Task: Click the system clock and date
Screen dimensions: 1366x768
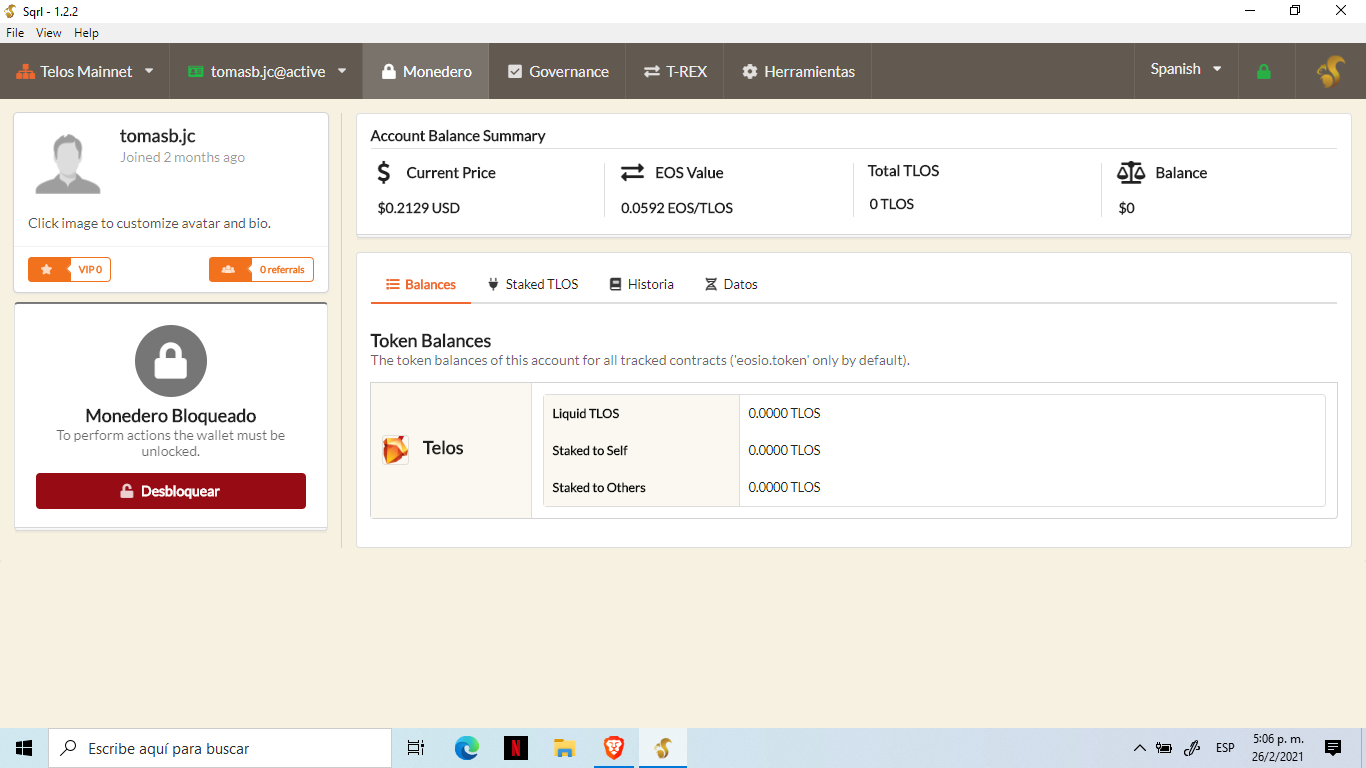Action: coord(1278,748)
